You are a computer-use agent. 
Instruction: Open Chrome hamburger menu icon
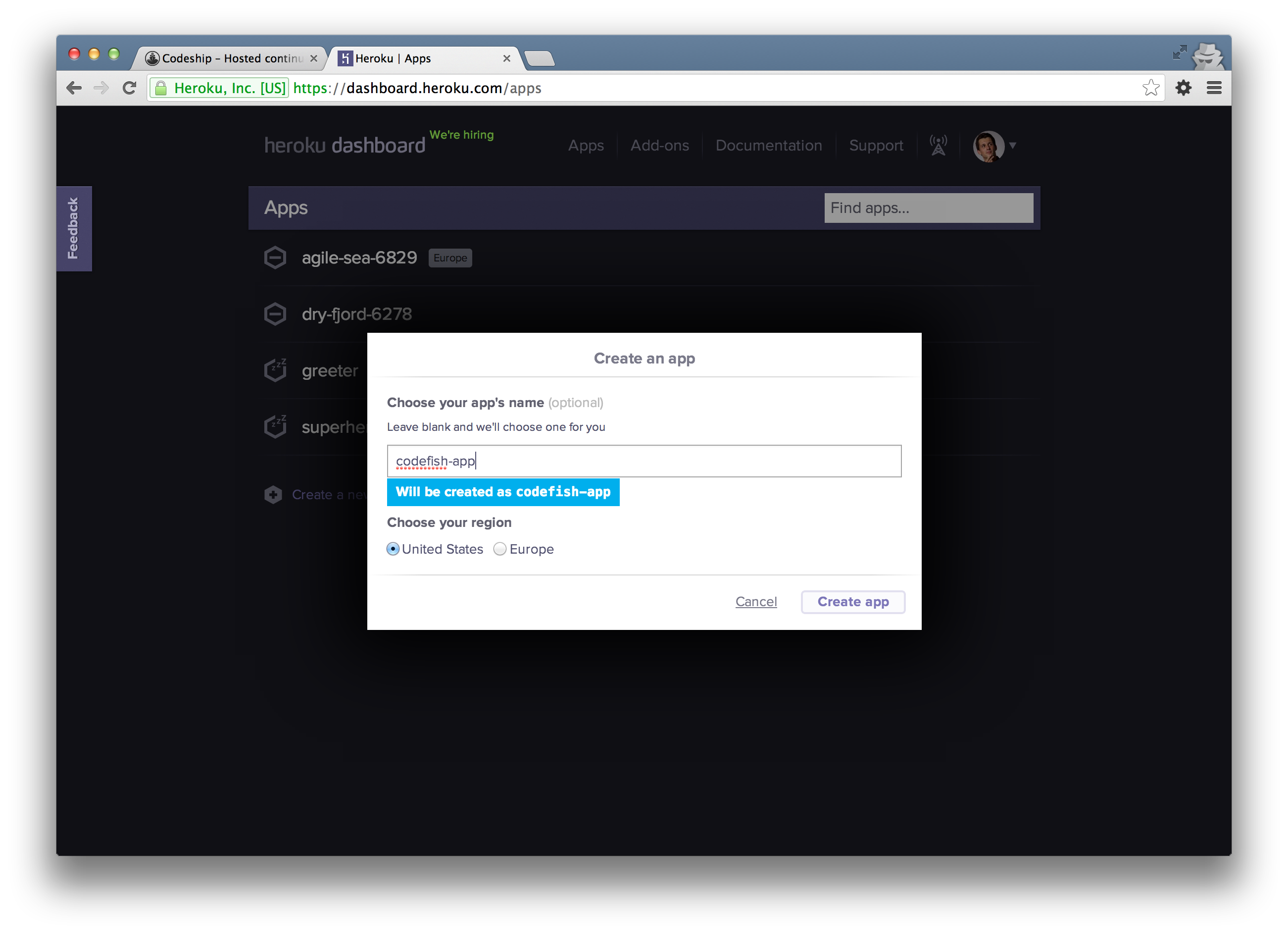pyautogui.click(x=1214, y=88)
